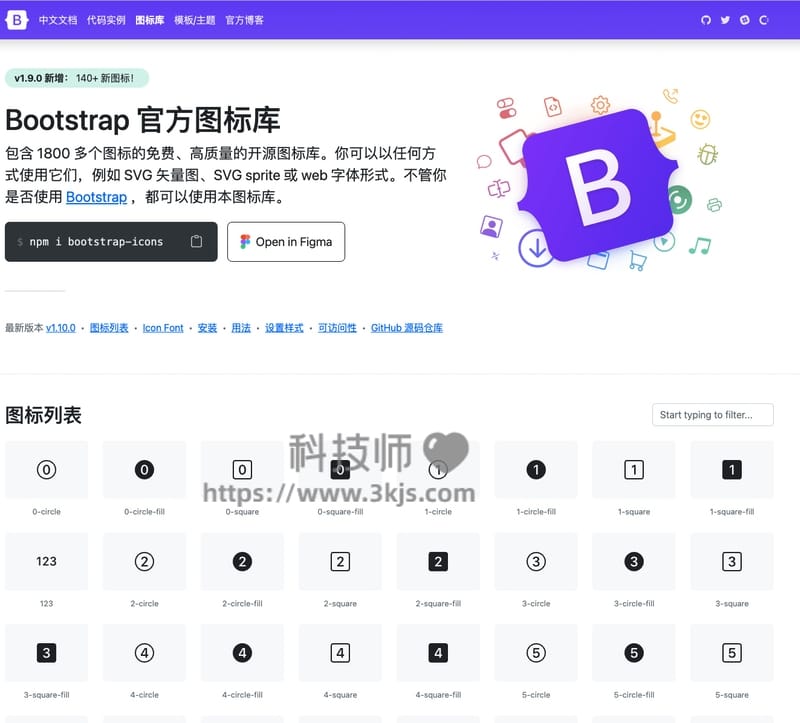Open the v1.10.0 version link
The image size is (800, 723).
[61, 328]
